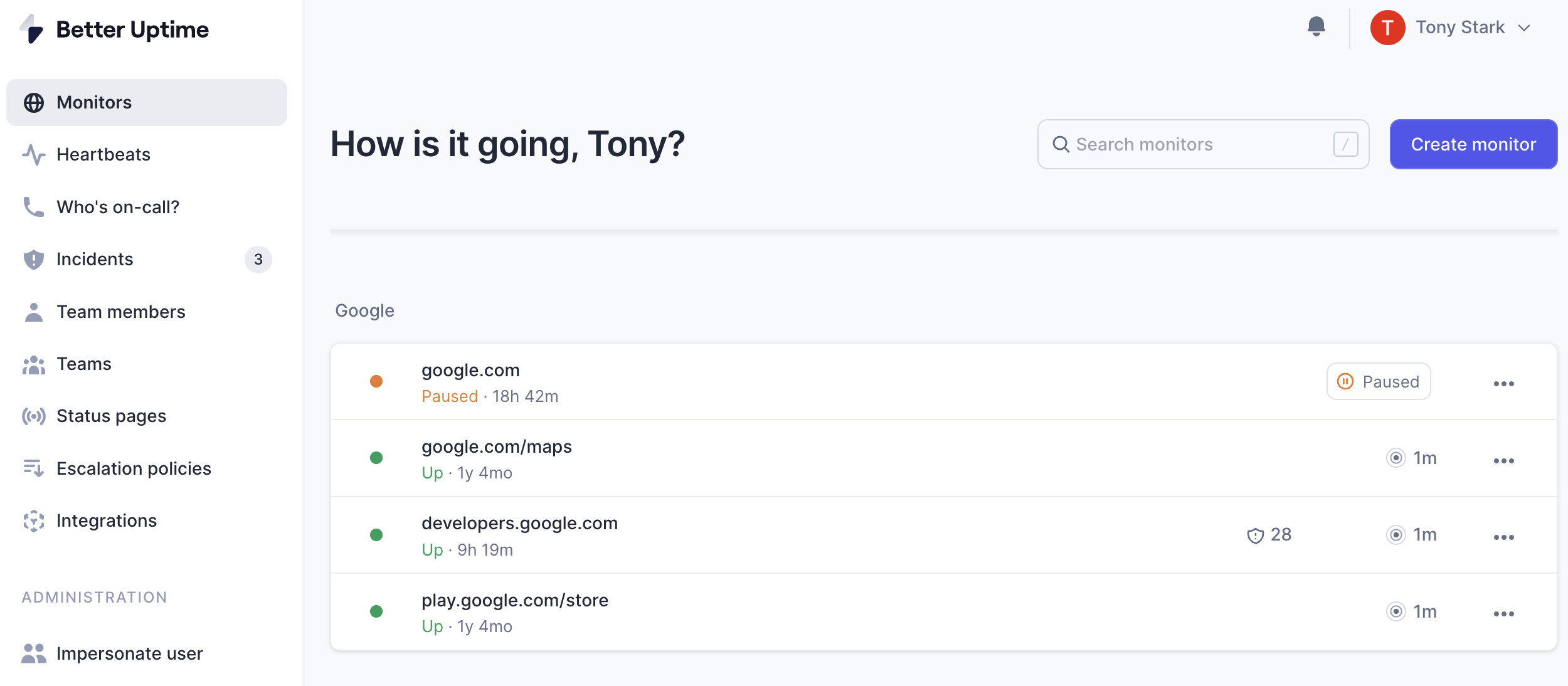1568x686 pixels.
Task: Click check frequency indicator for google.com/maps
Action: [x=1411, y=458]
